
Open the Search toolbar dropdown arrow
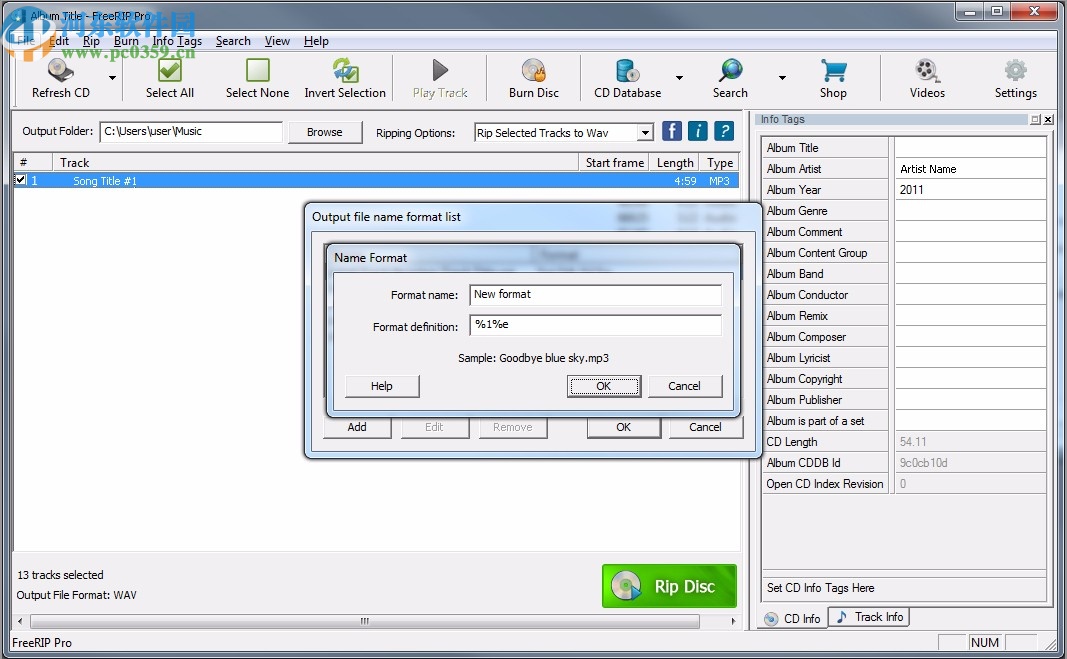click(782, 77)
